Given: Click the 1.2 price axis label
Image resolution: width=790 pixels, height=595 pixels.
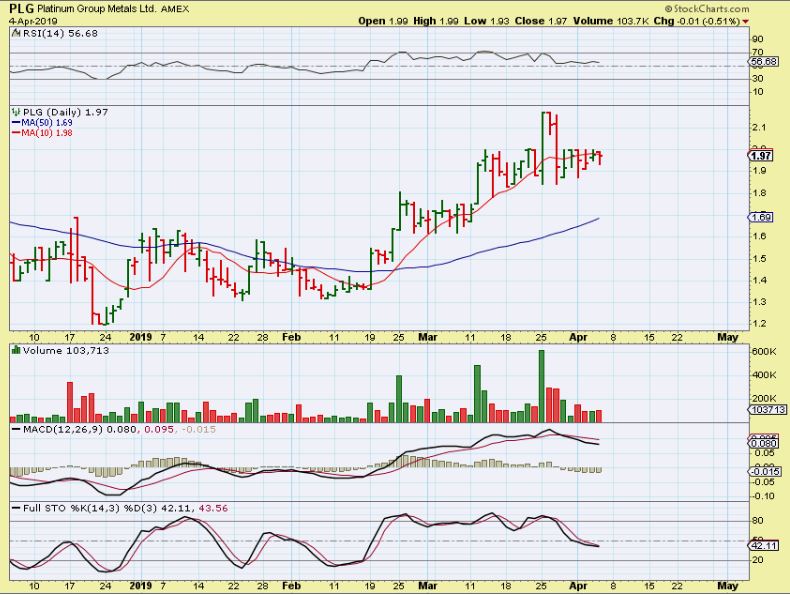Looking at the screenshot, I should (759, 323).
